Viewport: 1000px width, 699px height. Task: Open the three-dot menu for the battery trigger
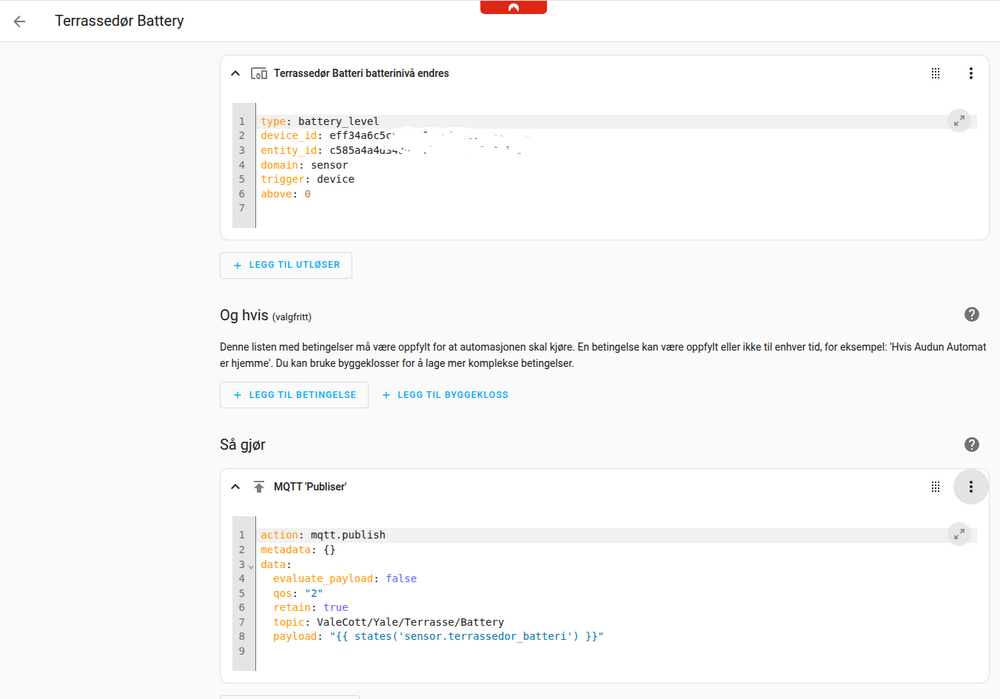click(970, 73)
